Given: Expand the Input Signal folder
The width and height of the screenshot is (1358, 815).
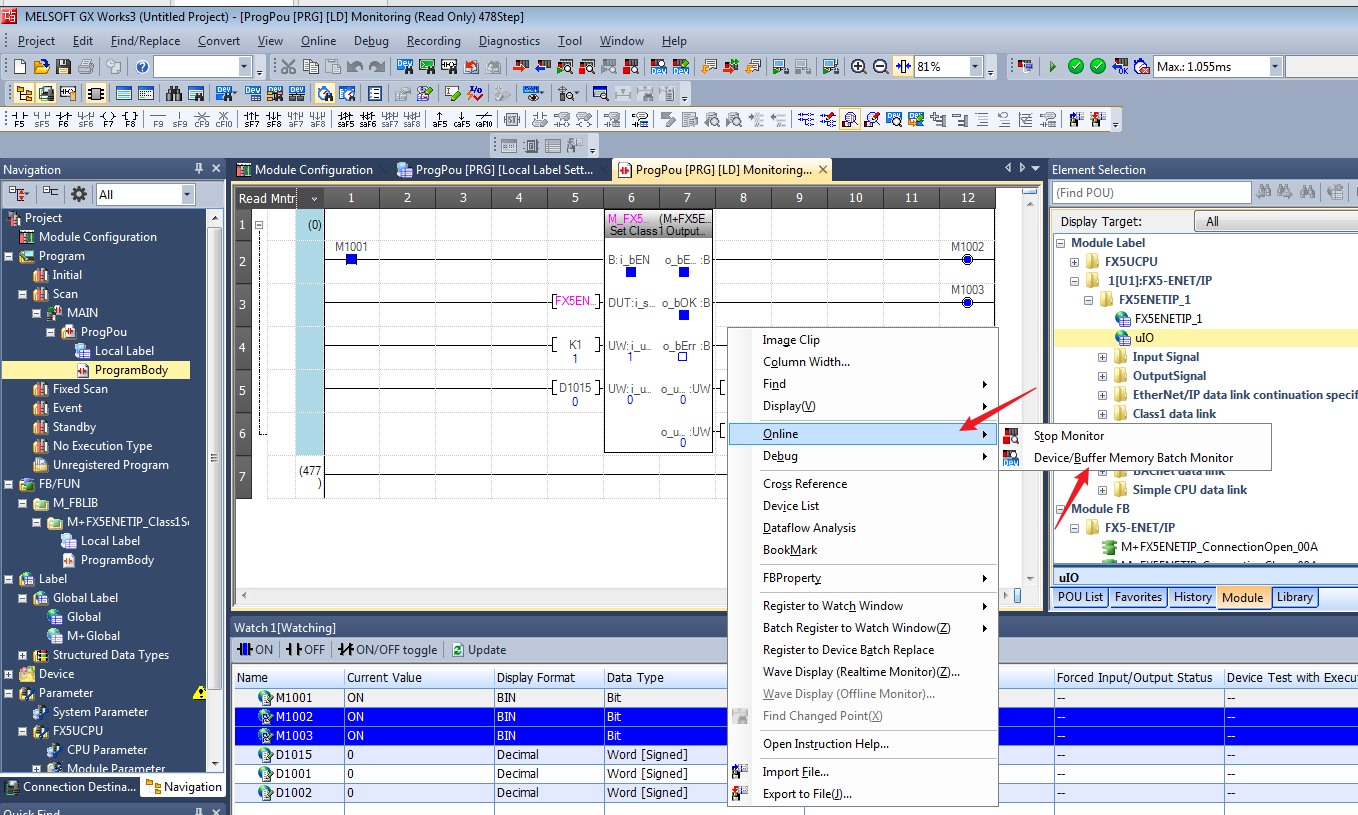Looking at the screenshot, I should 1102,357.
